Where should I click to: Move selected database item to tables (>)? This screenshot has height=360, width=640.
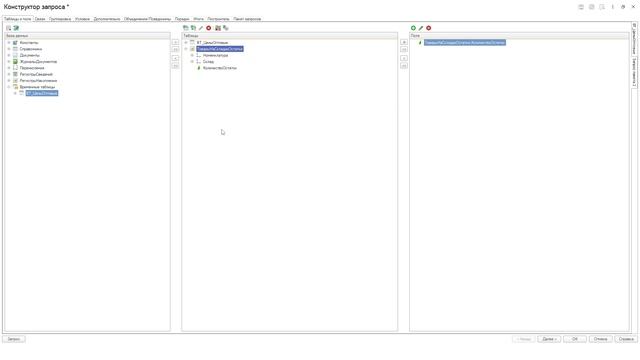tap(176, 42)
